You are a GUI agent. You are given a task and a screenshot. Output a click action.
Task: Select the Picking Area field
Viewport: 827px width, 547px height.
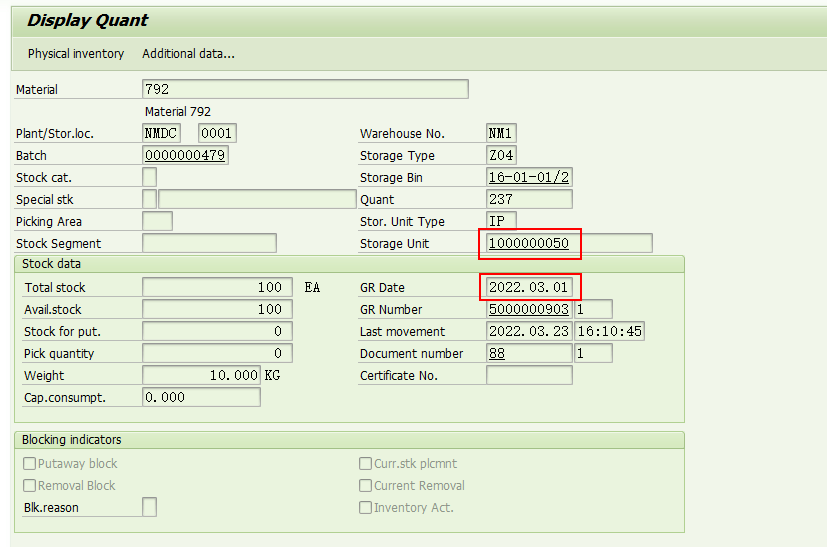tap(157, 222)
